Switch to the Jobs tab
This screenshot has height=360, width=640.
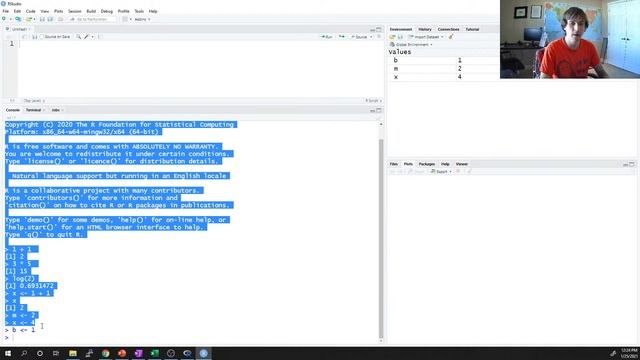pyautogui.click(x=56, y=110)
